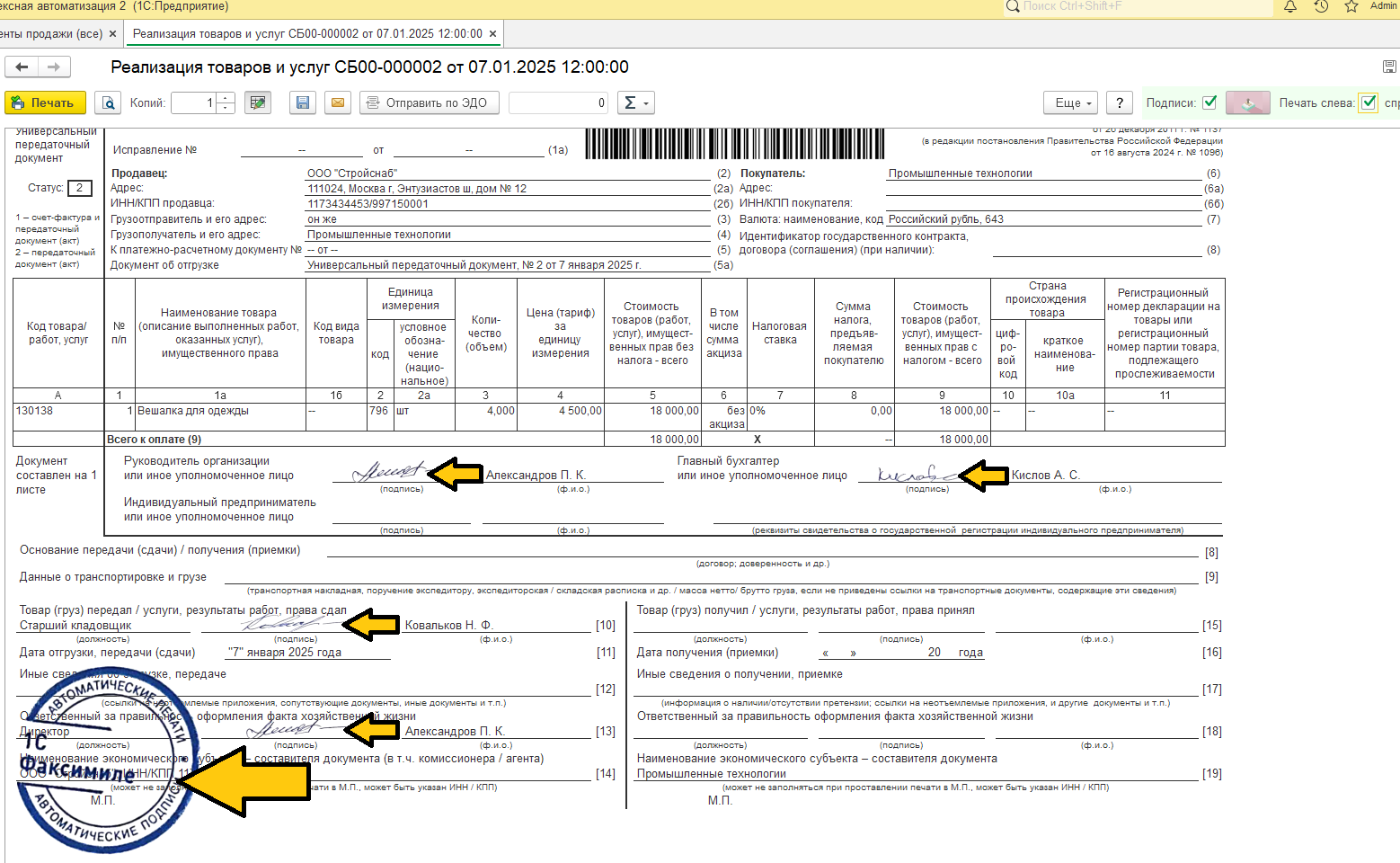Viewport: 1400px width, 863px height.
Task: Click Всего к оплате (9) row label
Action: (x=154, y=440)
